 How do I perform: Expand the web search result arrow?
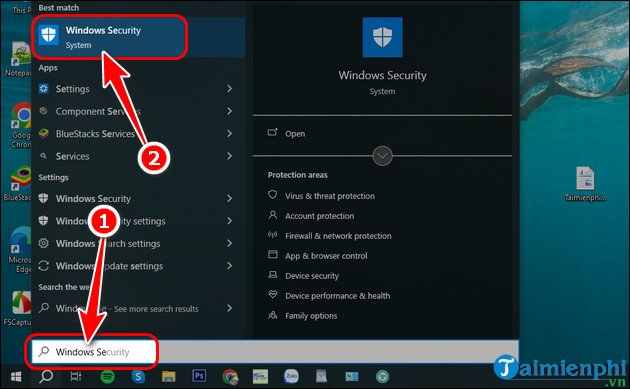click(229, 308)
